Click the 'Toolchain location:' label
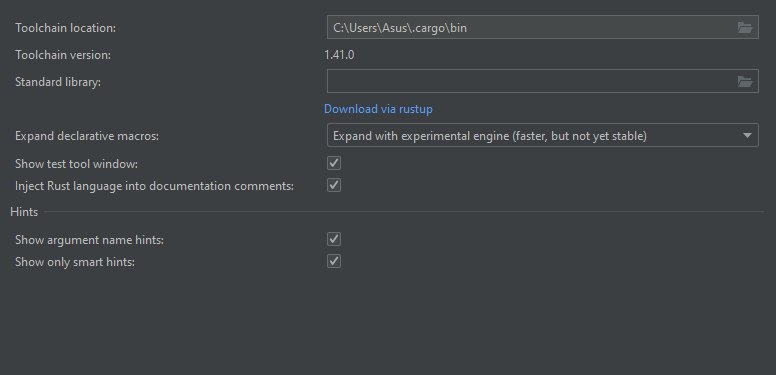 [65, 28]
